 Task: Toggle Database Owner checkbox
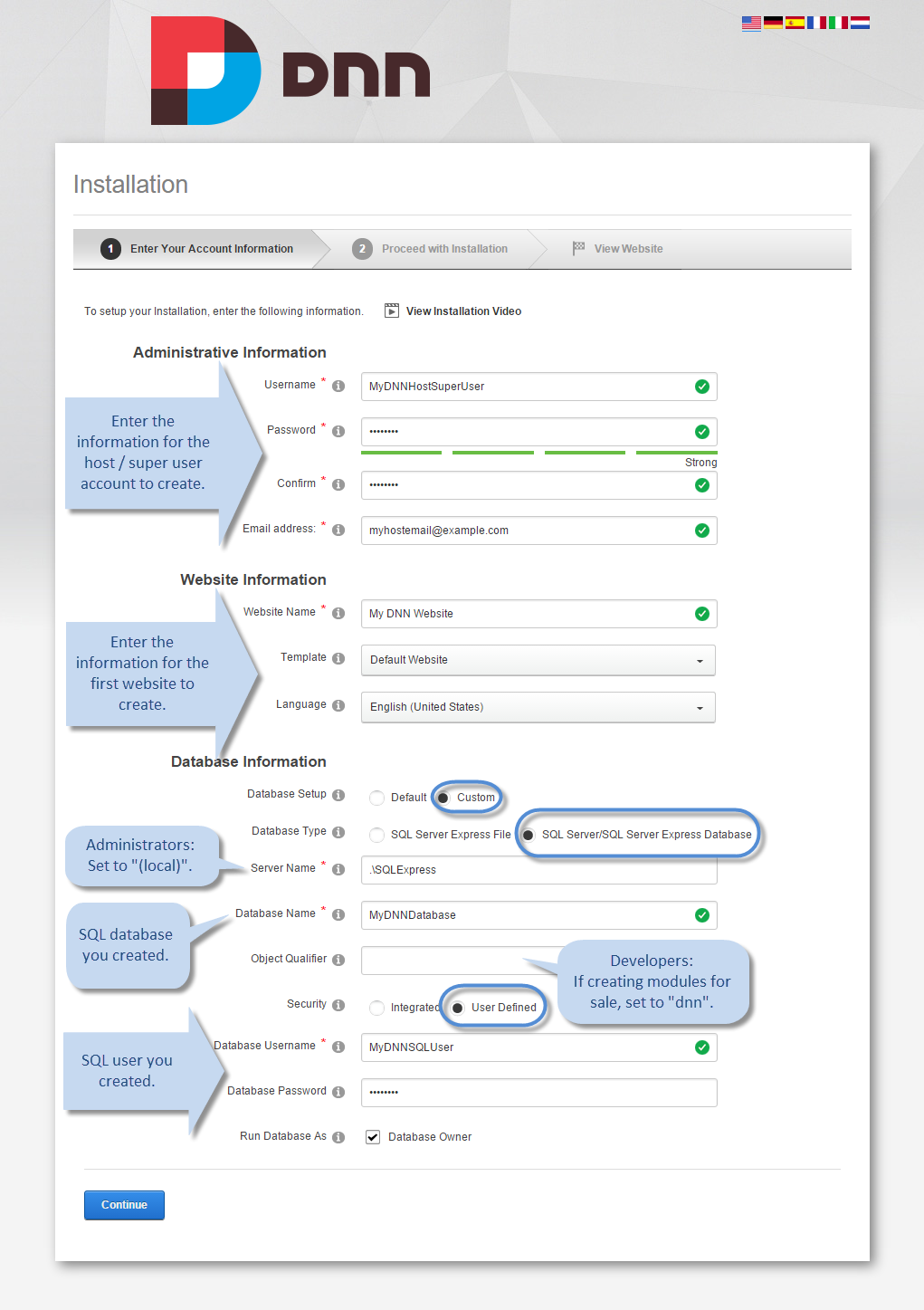(373, 1137)
